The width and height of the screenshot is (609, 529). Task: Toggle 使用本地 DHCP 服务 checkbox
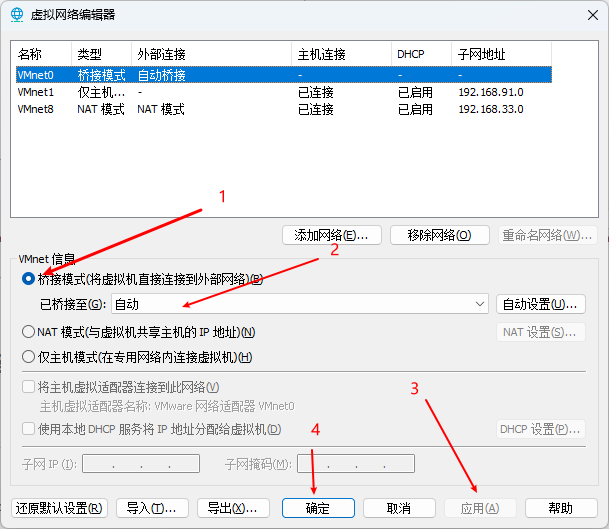(x=28, y=429)
